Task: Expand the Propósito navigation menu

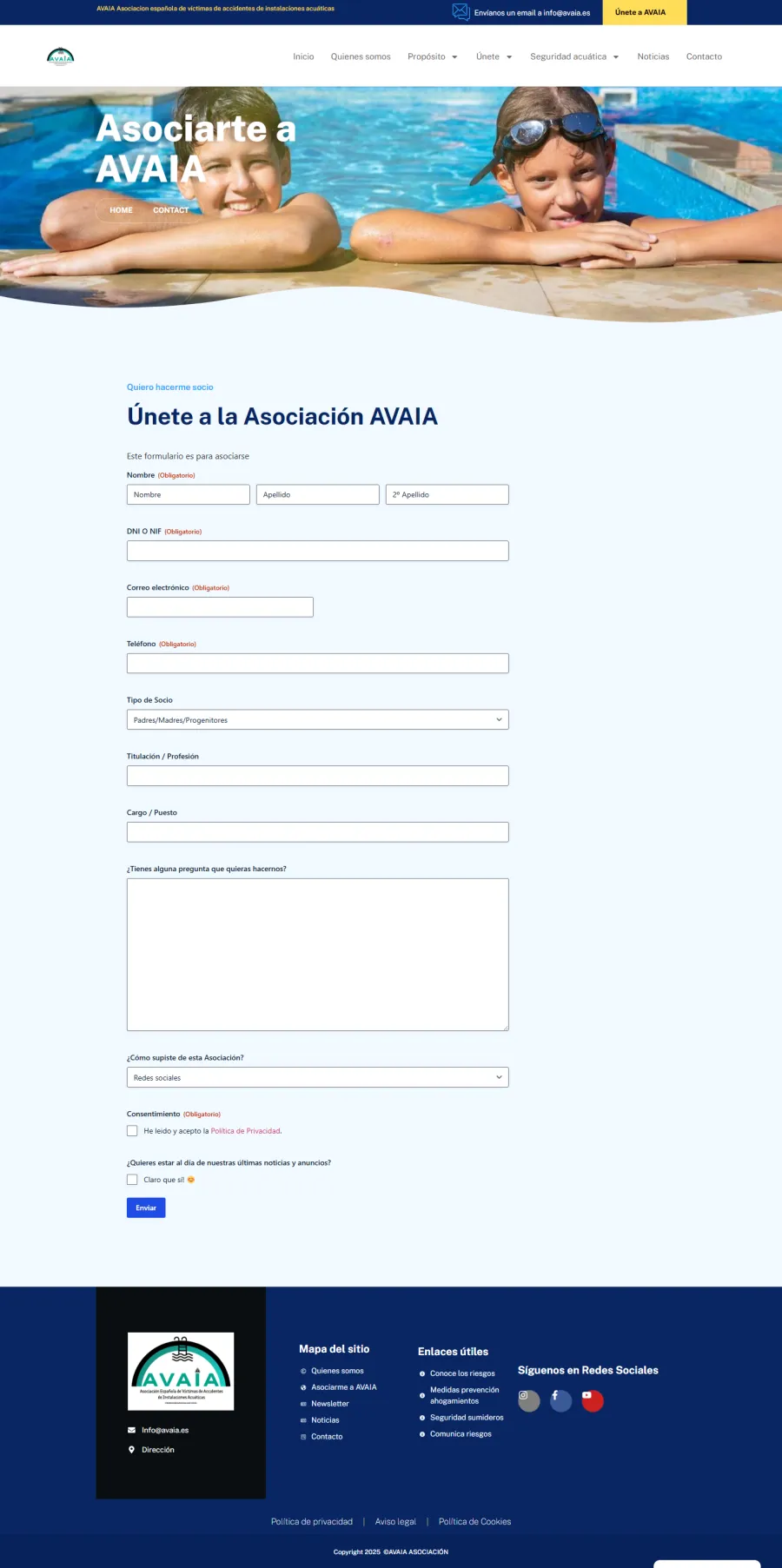Action: tap(433, 56)
